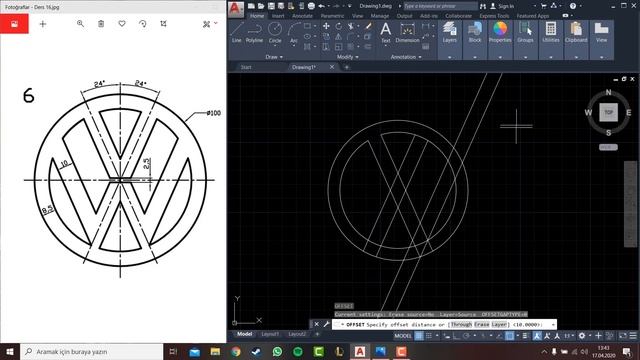Toggle snap mode dots in status bar

coord(429,336)
